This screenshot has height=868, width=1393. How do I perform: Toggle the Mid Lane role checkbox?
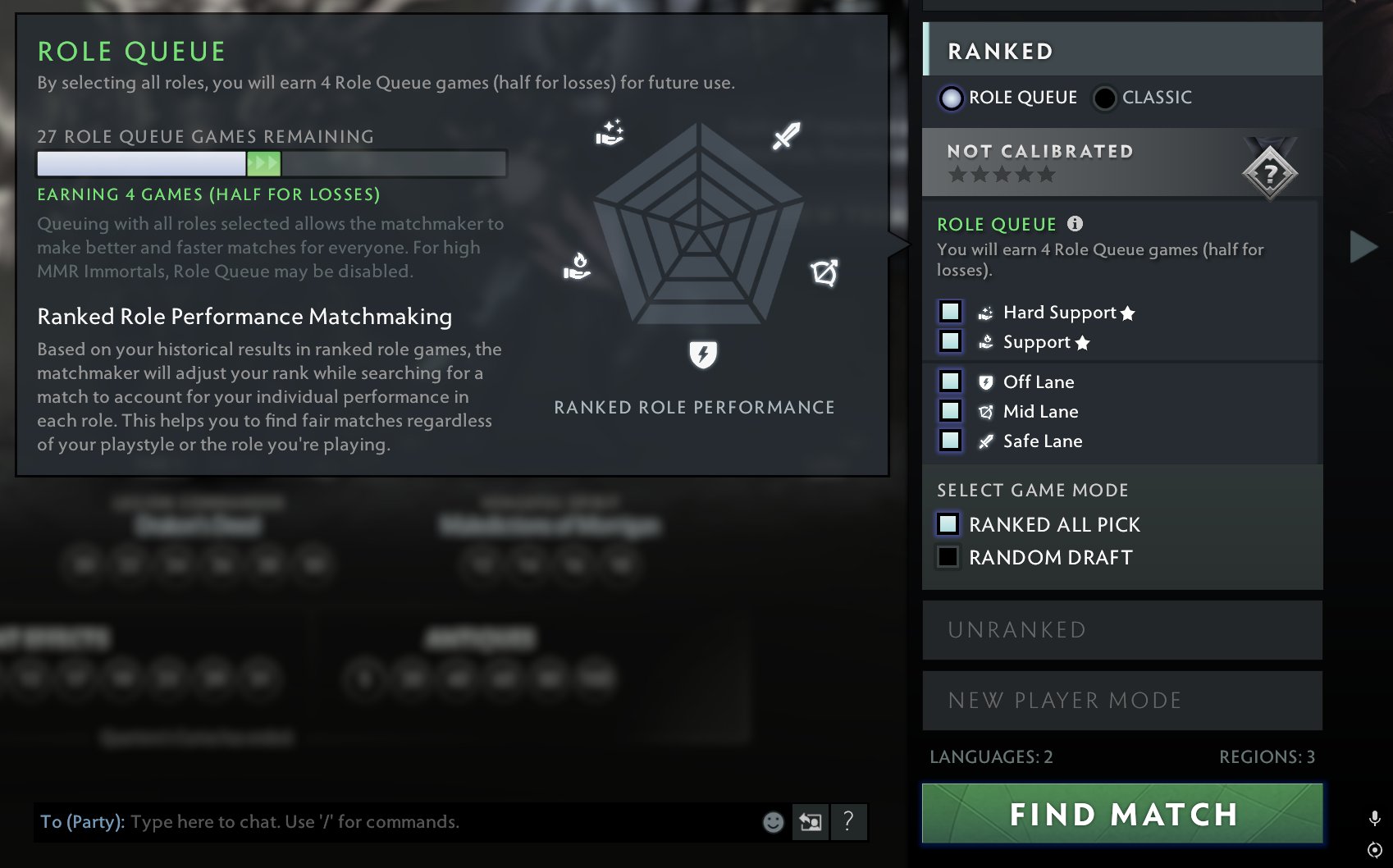[x=950, y=411]
